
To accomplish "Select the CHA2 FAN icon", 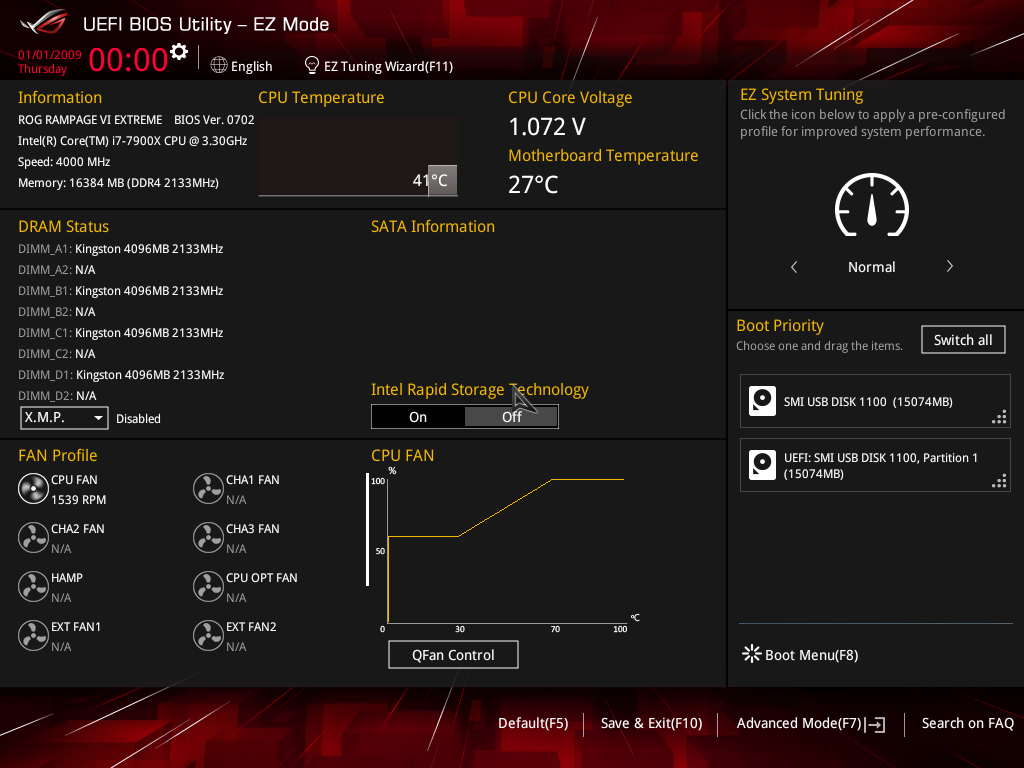I will pyautogui.click(x=33, y=537).
